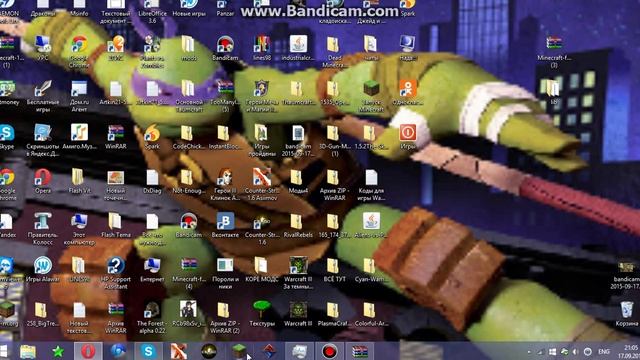Open the Корзина recycle bin
Screen dimensions: 640x360
pyautogui.click(x=627, y=314)
